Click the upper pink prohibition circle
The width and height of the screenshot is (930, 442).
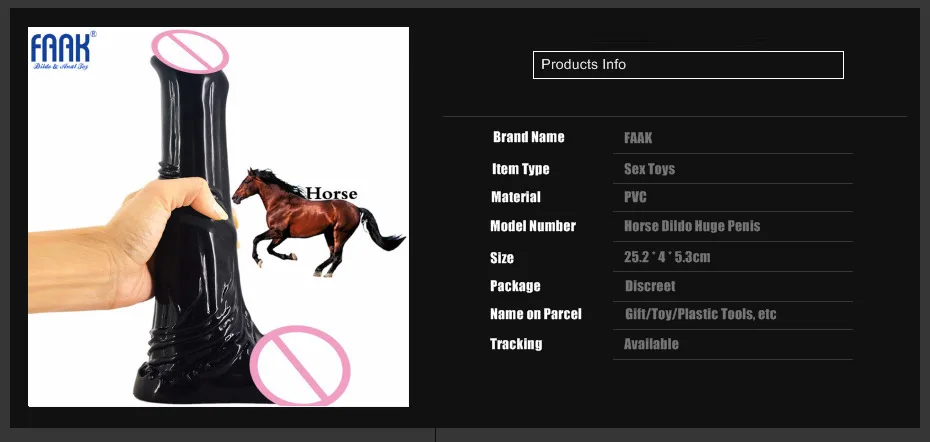190,52
